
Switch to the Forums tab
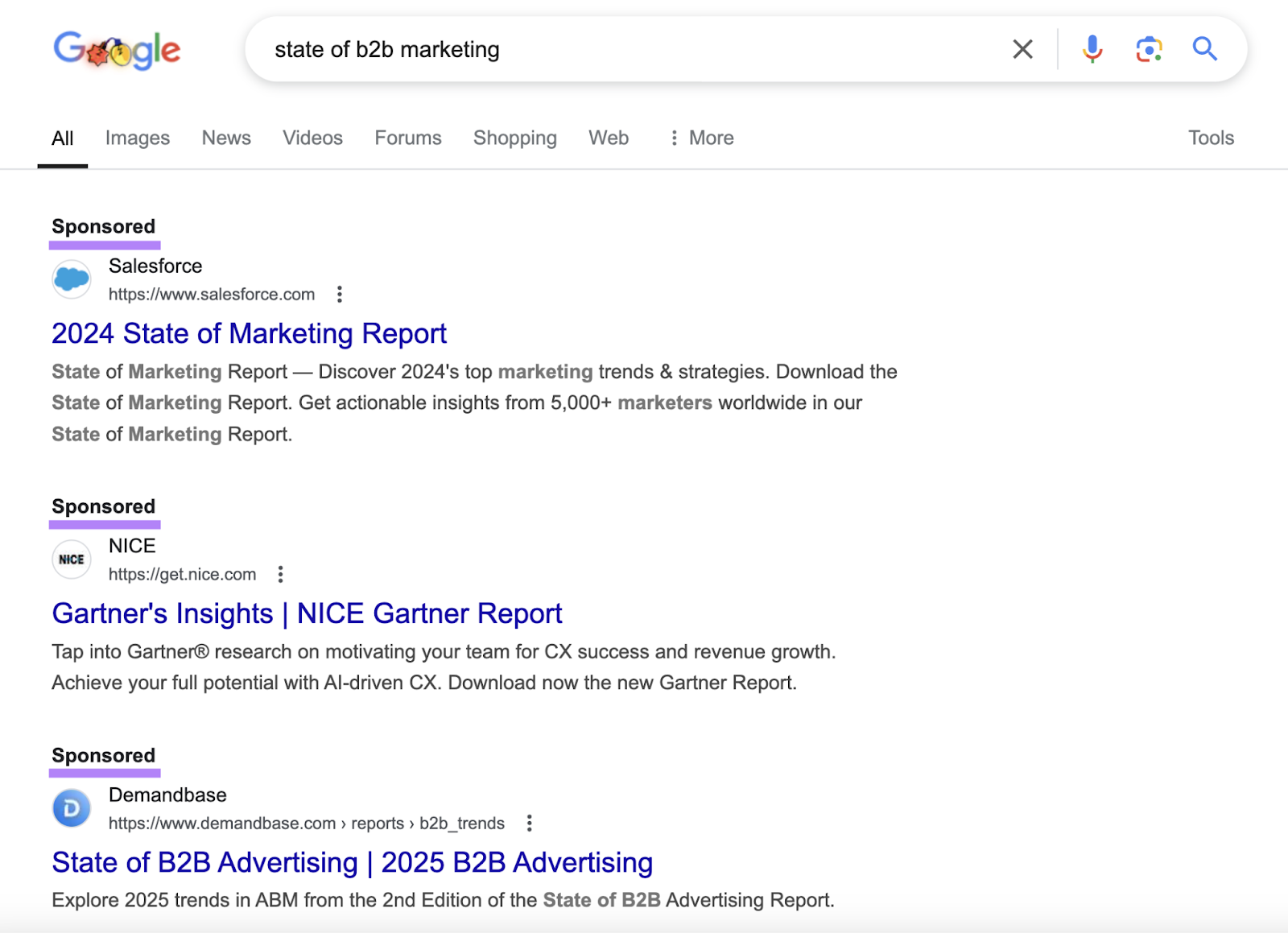[408, 138]
